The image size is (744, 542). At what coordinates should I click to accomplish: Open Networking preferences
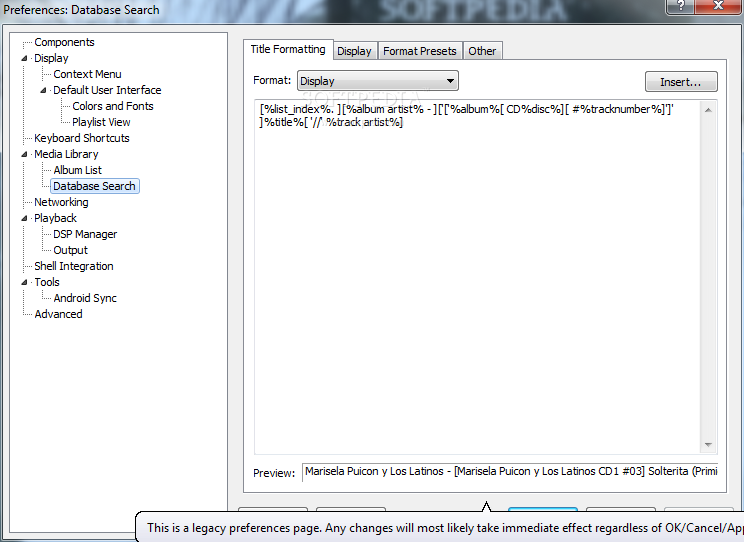[x=61, y=202]
